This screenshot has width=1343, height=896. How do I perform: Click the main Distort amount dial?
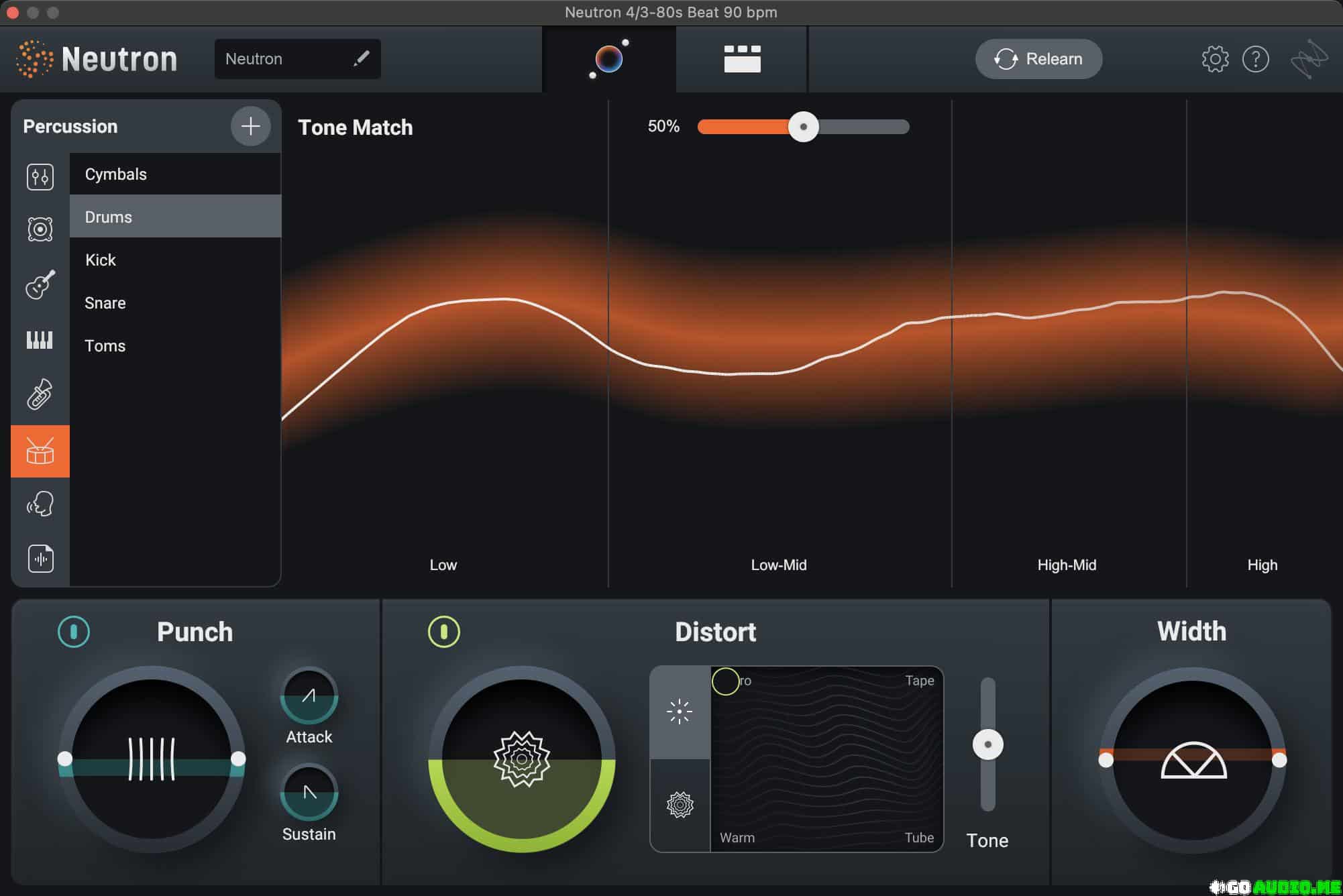[522, 759]
